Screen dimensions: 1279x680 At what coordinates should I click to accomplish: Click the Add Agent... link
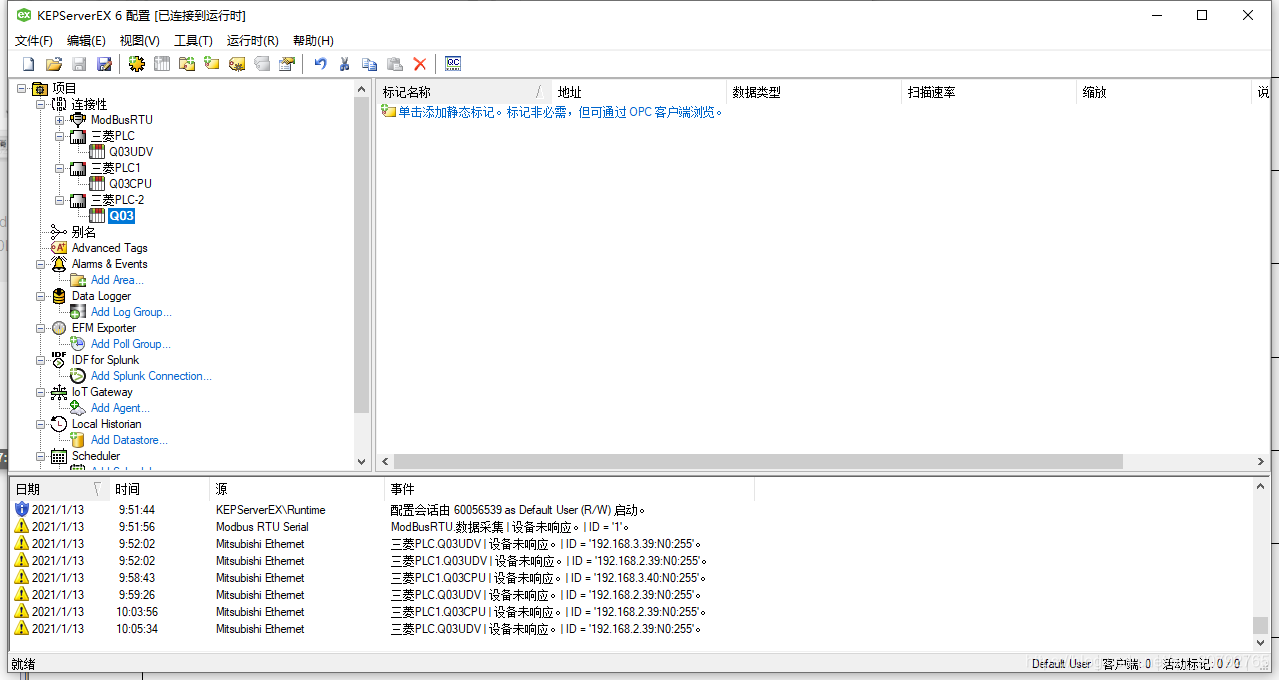pyautogui.click(x=120, y=408)
